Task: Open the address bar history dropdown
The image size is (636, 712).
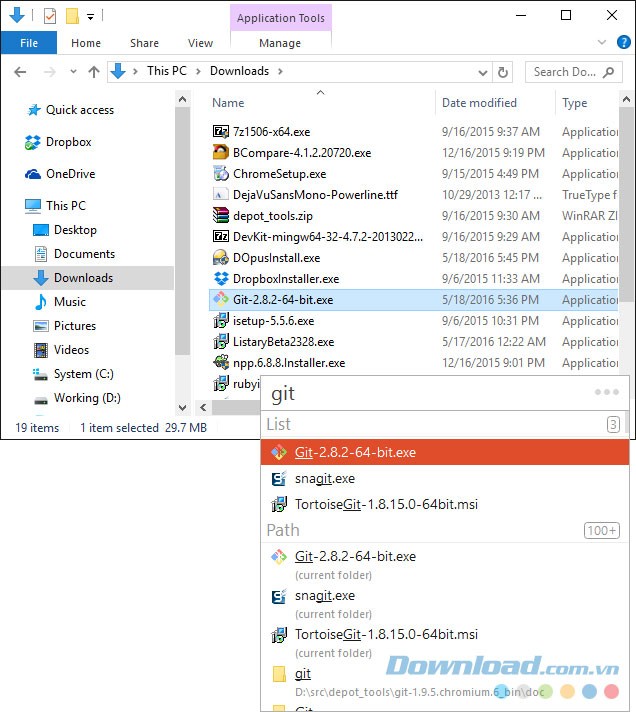Action: click(x=483, y=72)
